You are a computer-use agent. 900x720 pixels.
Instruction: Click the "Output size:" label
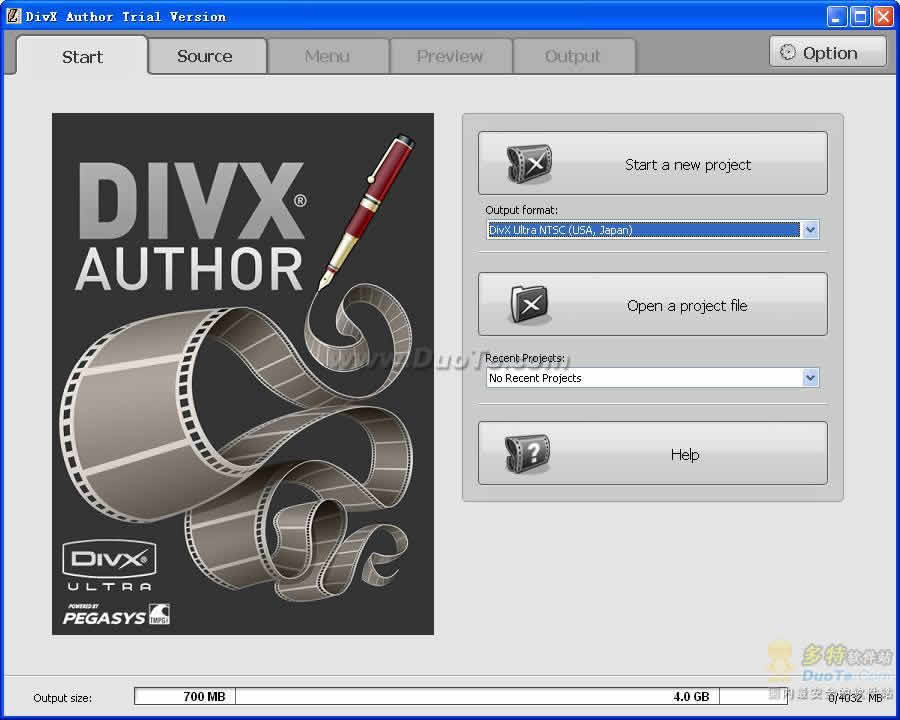point(62,698)
